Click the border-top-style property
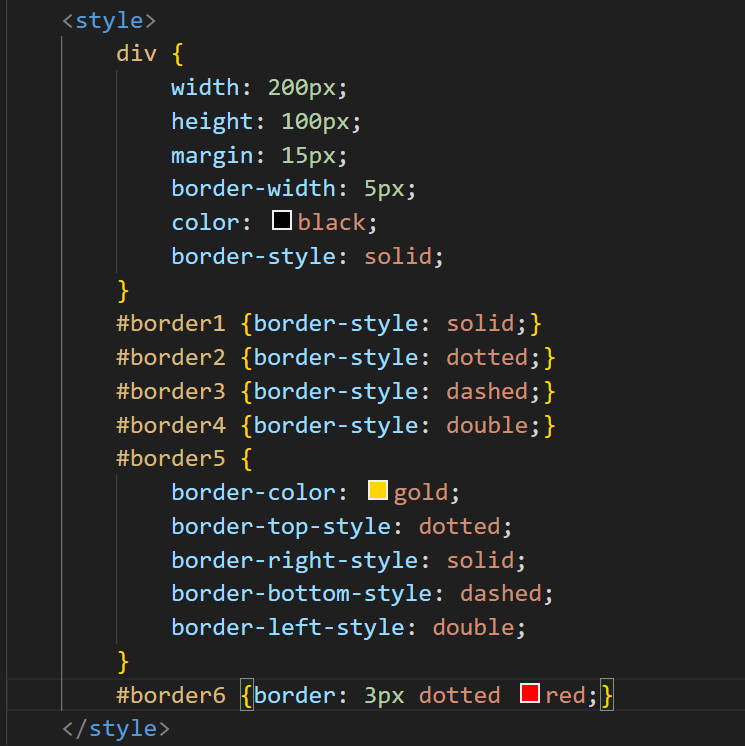745x746 pixels. (282, 527)
